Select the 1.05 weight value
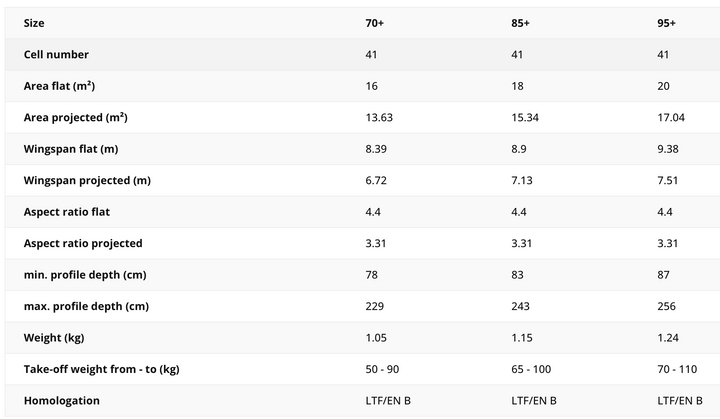 click(x=376, y=338)
